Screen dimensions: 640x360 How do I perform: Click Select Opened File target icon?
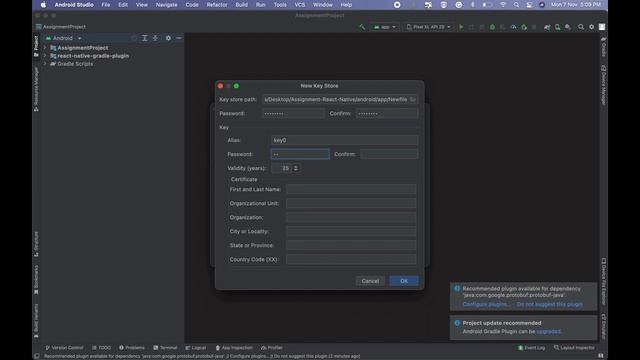tap(134, 38)
